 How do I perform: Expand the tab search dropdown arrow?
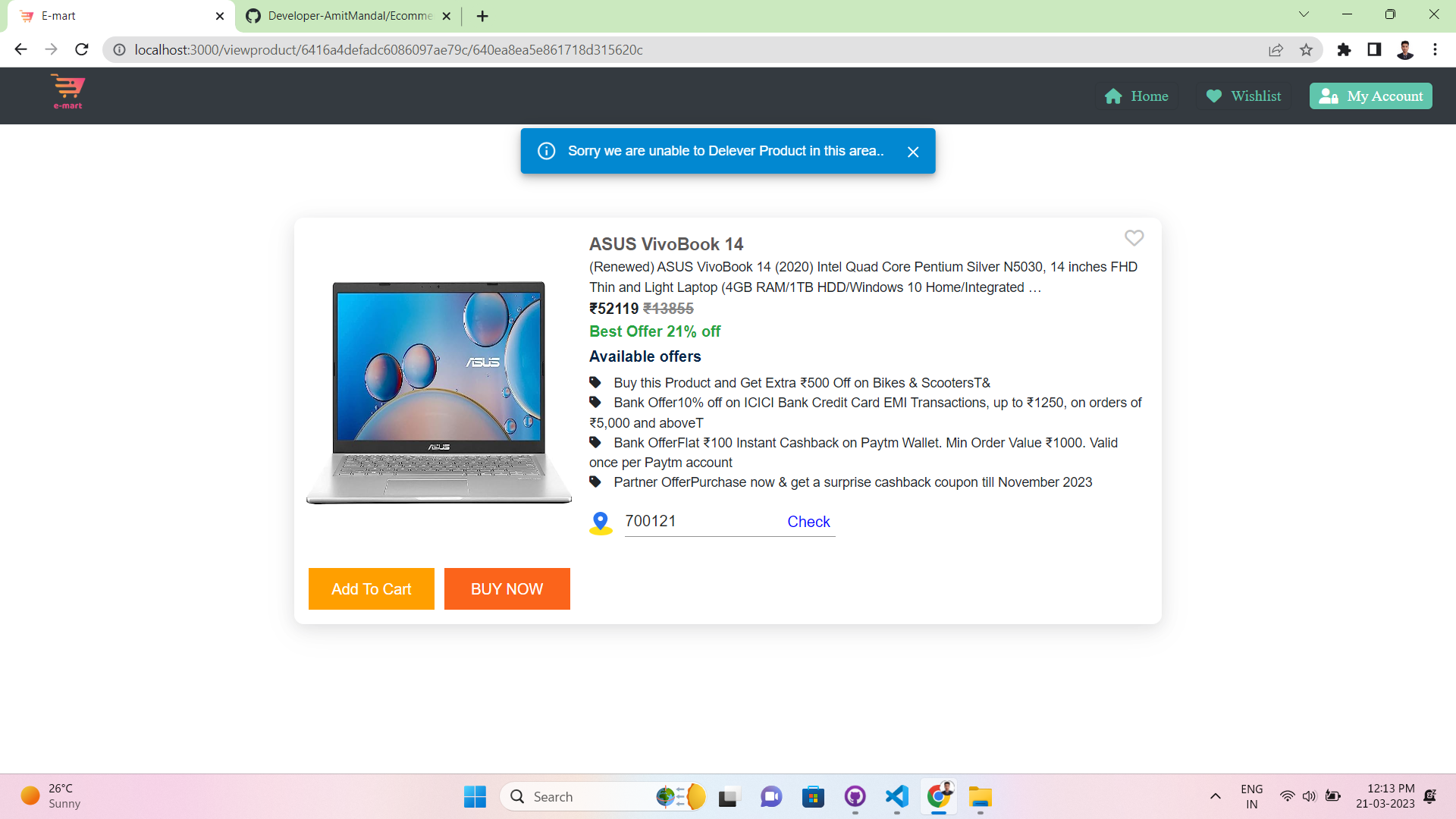point(1304,14)
